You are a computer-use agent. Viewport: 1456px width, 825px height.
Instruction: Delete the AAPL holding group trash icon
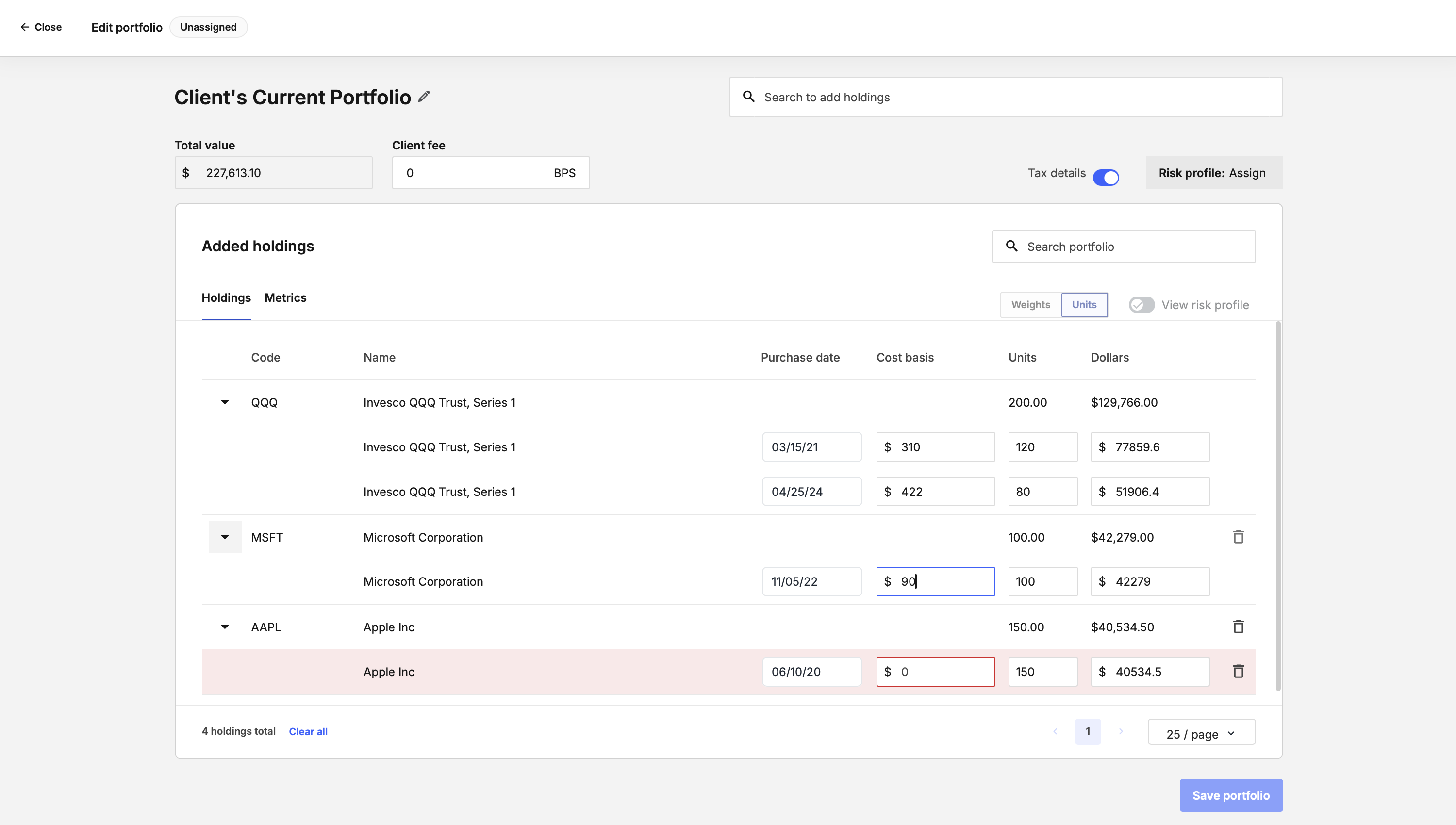[x=1238, y=627]
